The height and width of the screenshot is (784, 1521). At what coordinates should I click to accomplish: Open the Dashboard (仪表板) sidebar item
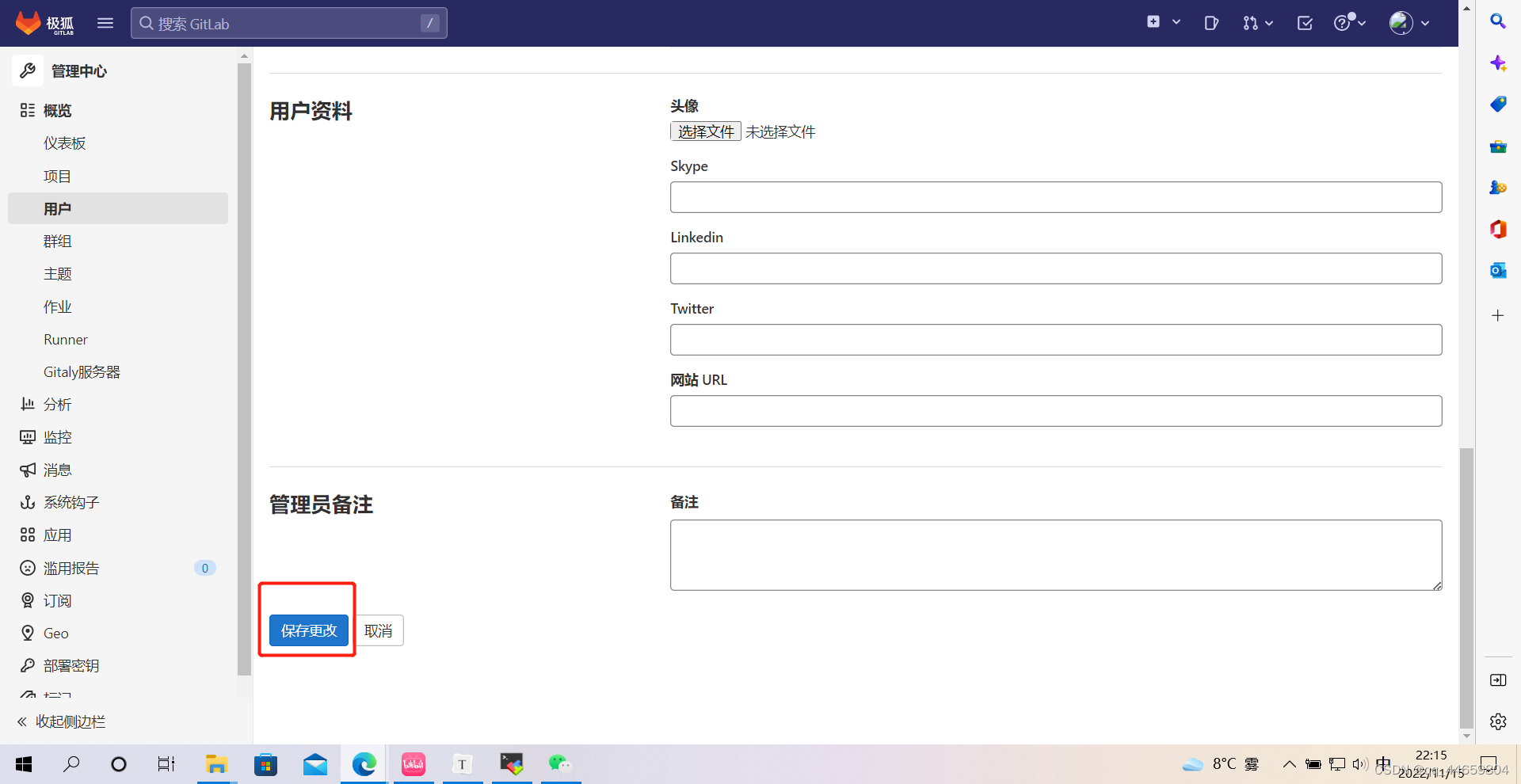[x=118, y=143]
